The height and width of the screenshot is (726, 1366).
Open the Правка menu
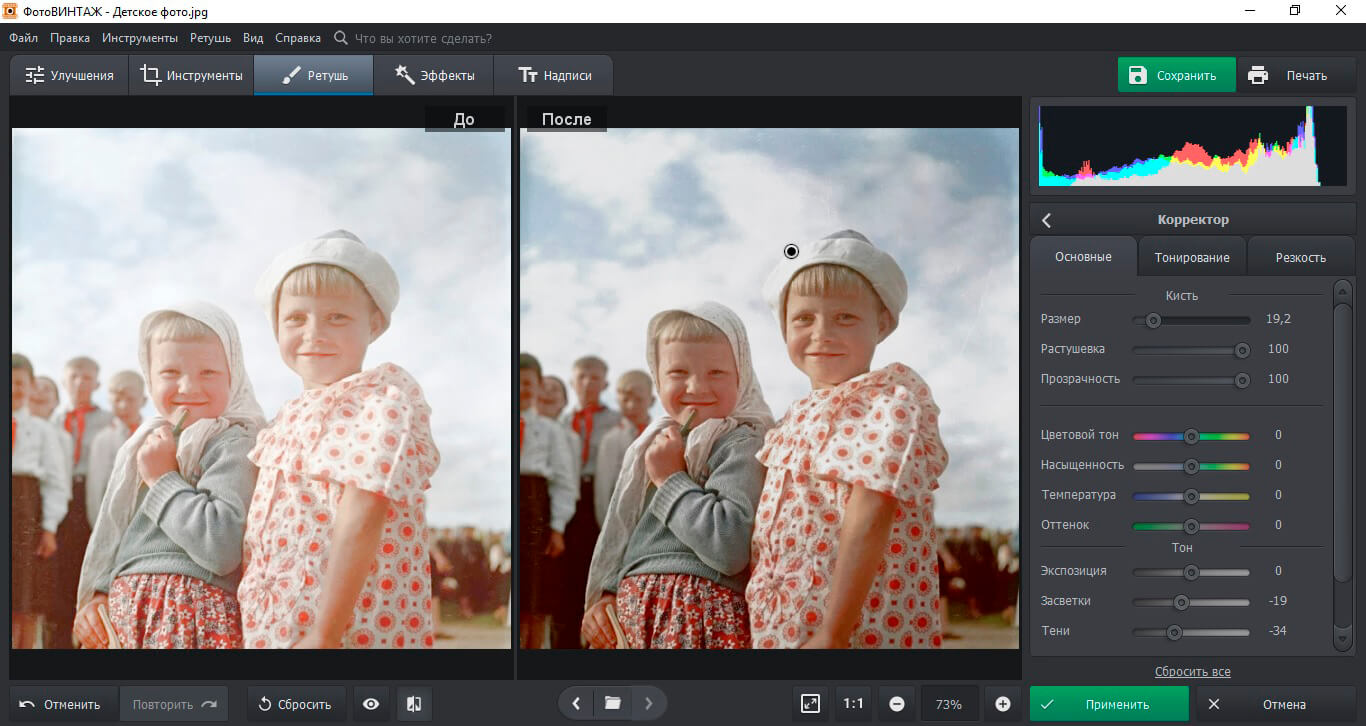pos(69,38)
